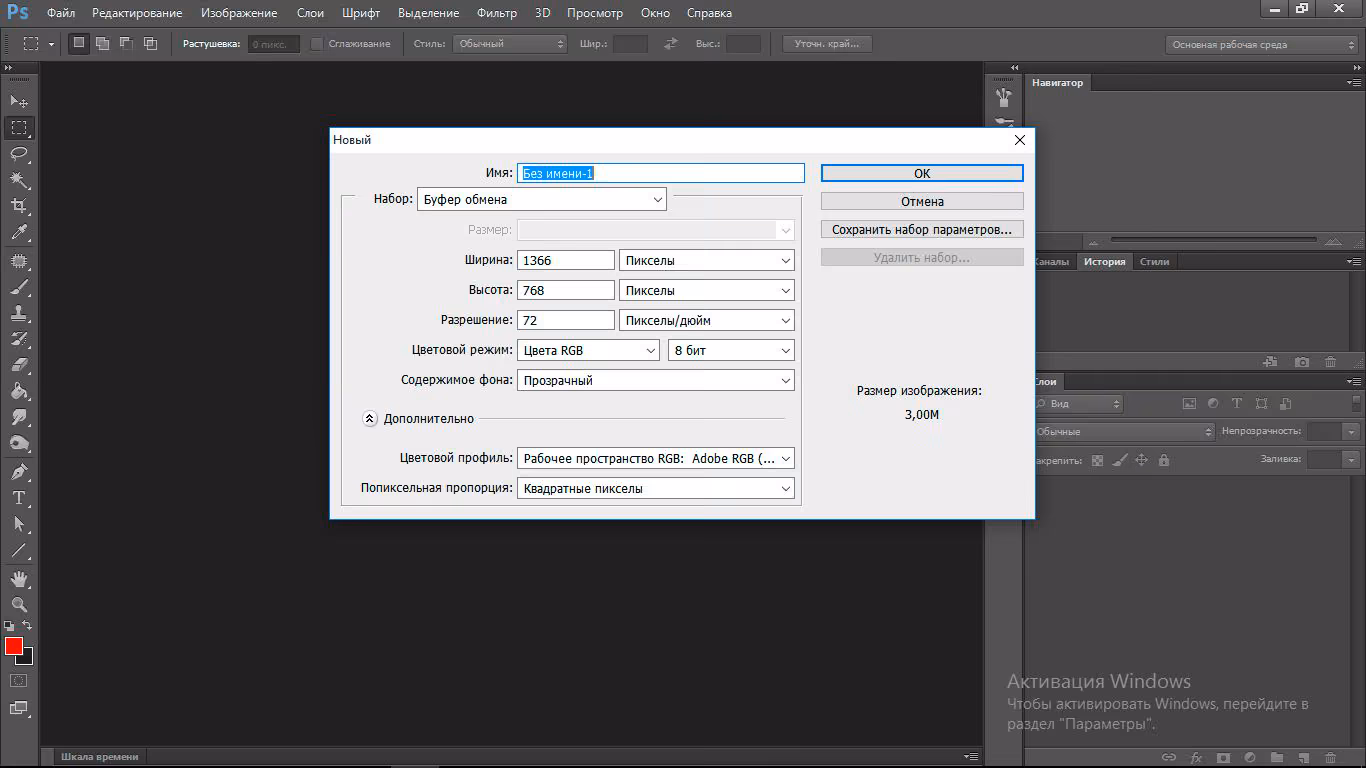Viewport: 1366px width, 768px height.
Task: Click OK in the New dialog
Action: click(x=922, y=173)
